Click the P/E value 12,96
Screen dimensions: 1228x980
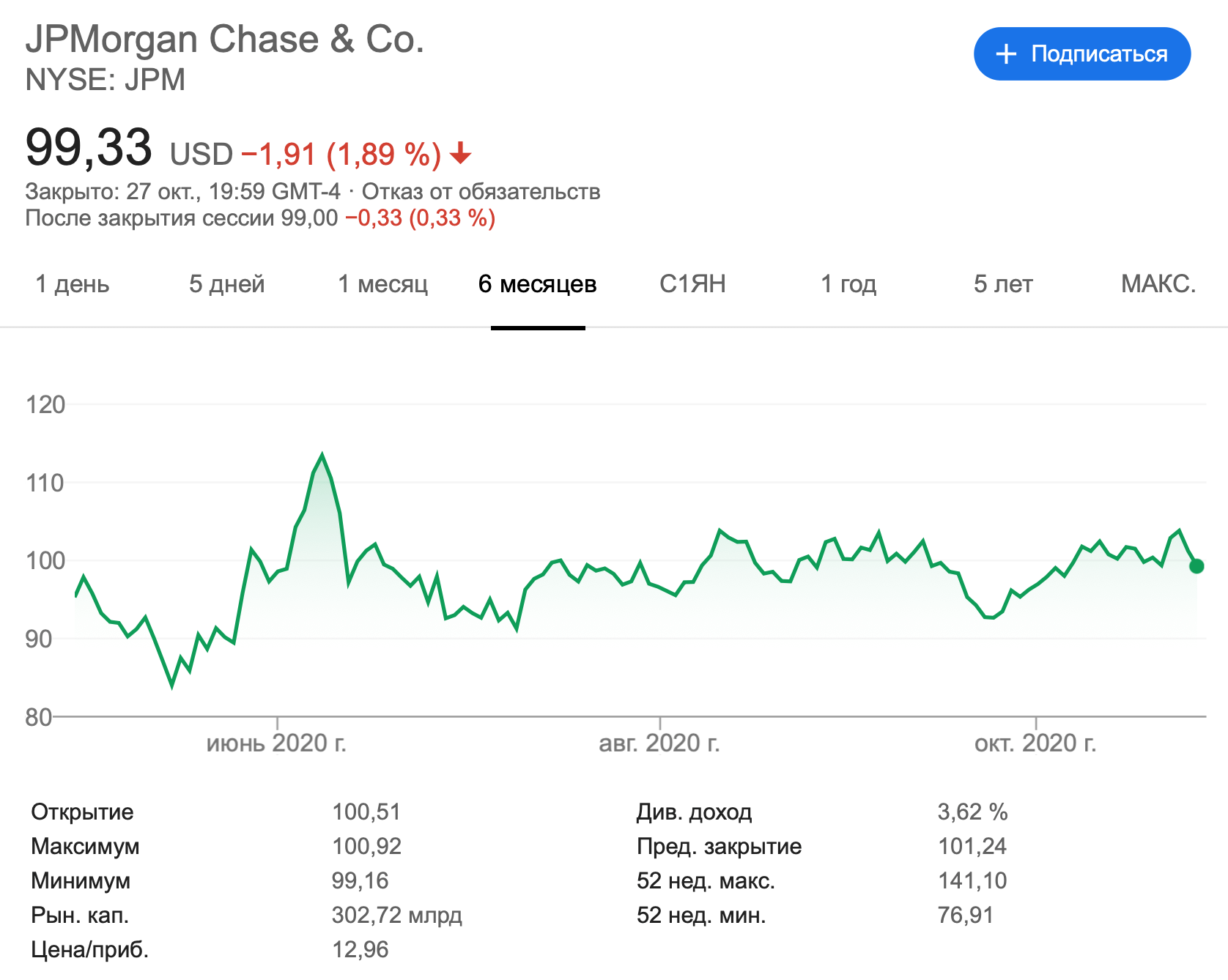click(360, 949)
